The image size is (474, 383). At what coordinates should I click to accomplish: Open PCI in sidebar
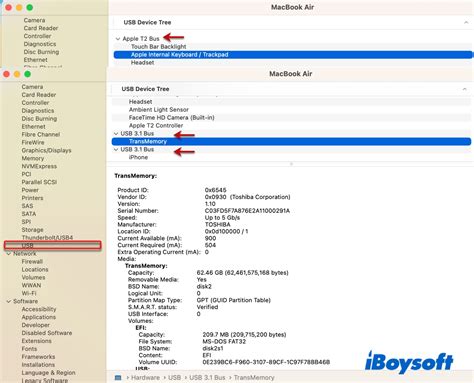[x=26, y=174]
